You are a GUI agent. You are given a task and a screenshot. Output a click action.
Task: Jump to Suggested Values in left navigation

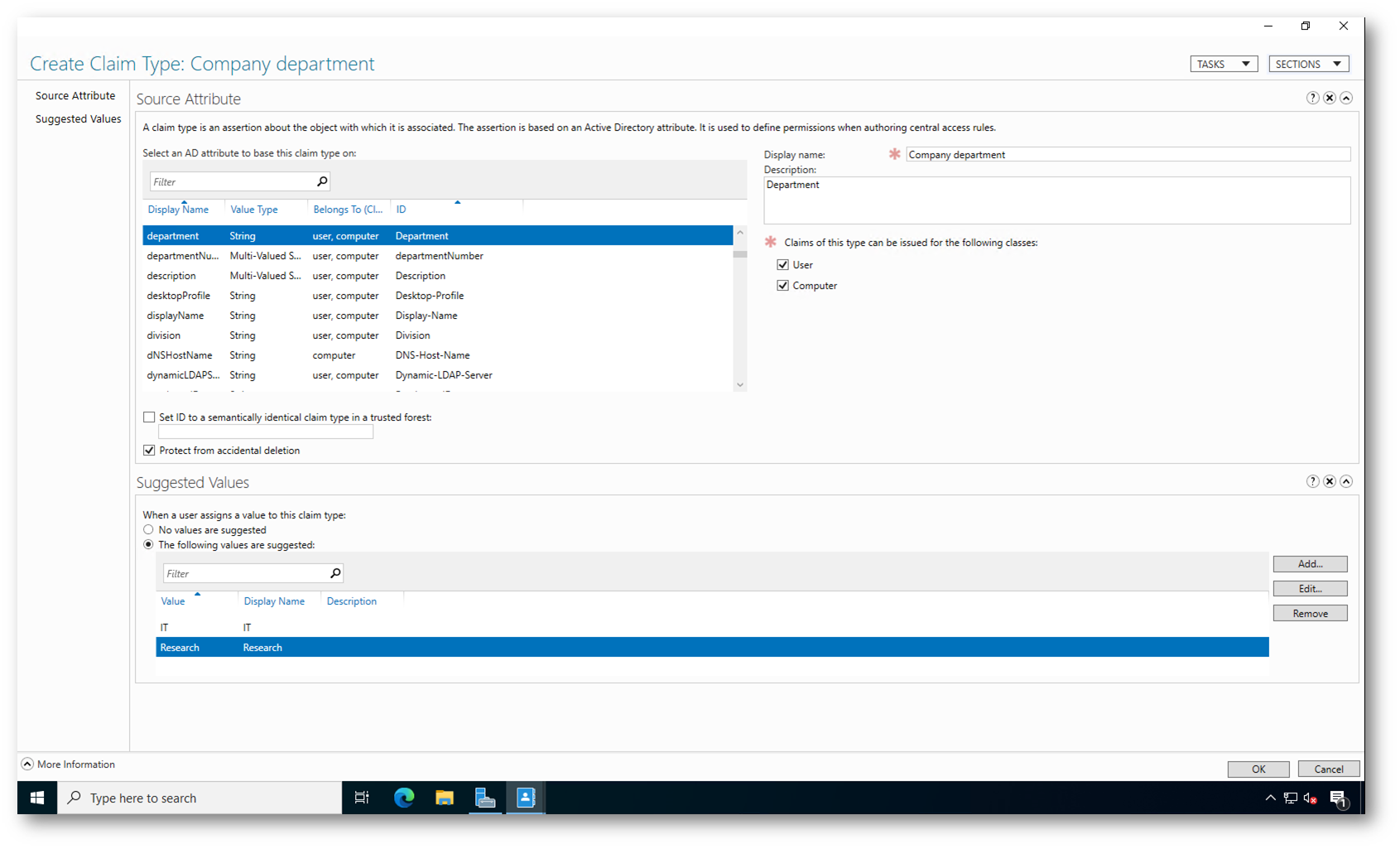coord(78,119)
